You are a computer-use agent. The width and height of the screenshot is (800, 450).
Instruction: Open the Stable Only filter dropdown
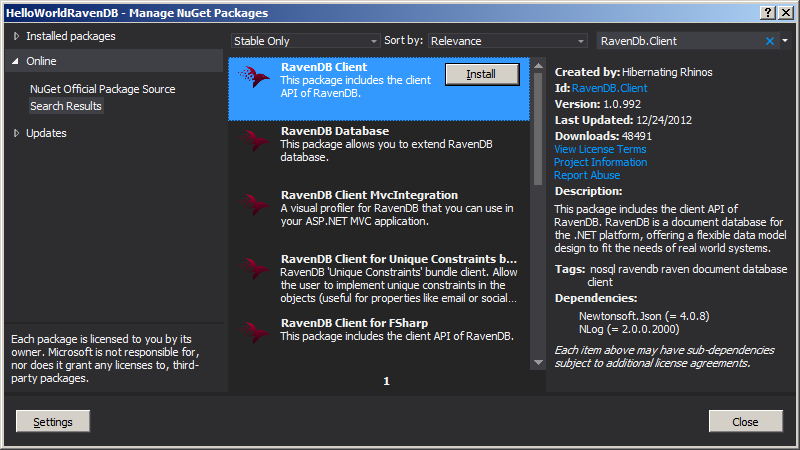(x=305, y=41)
